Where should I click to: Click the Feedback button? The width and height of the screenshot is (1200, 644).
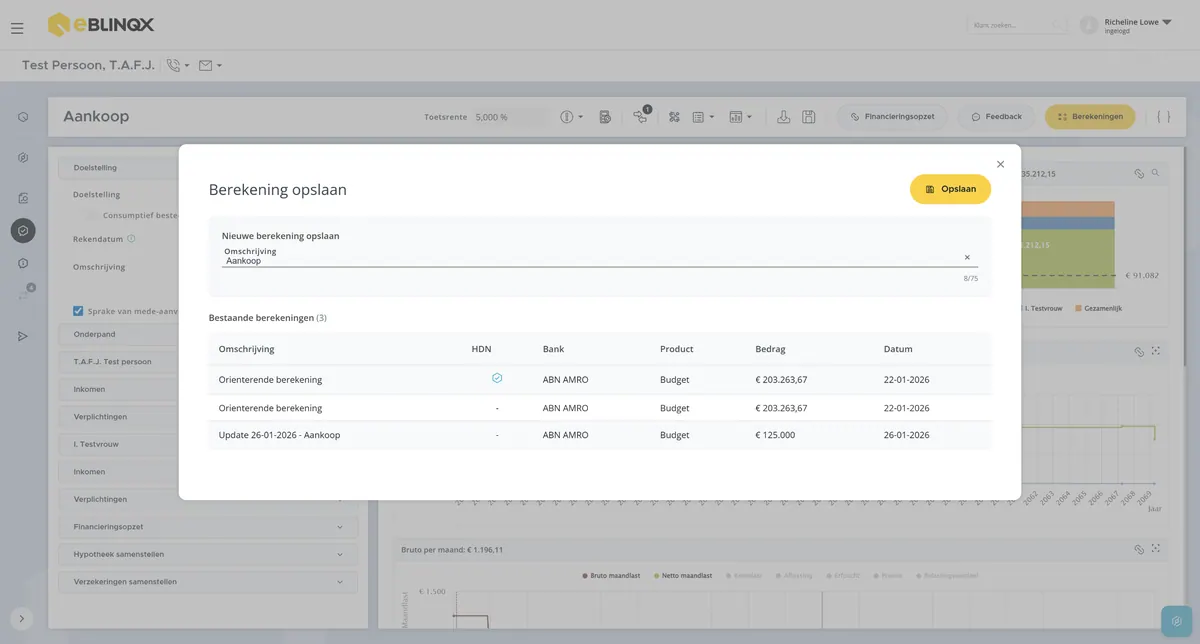996,117
